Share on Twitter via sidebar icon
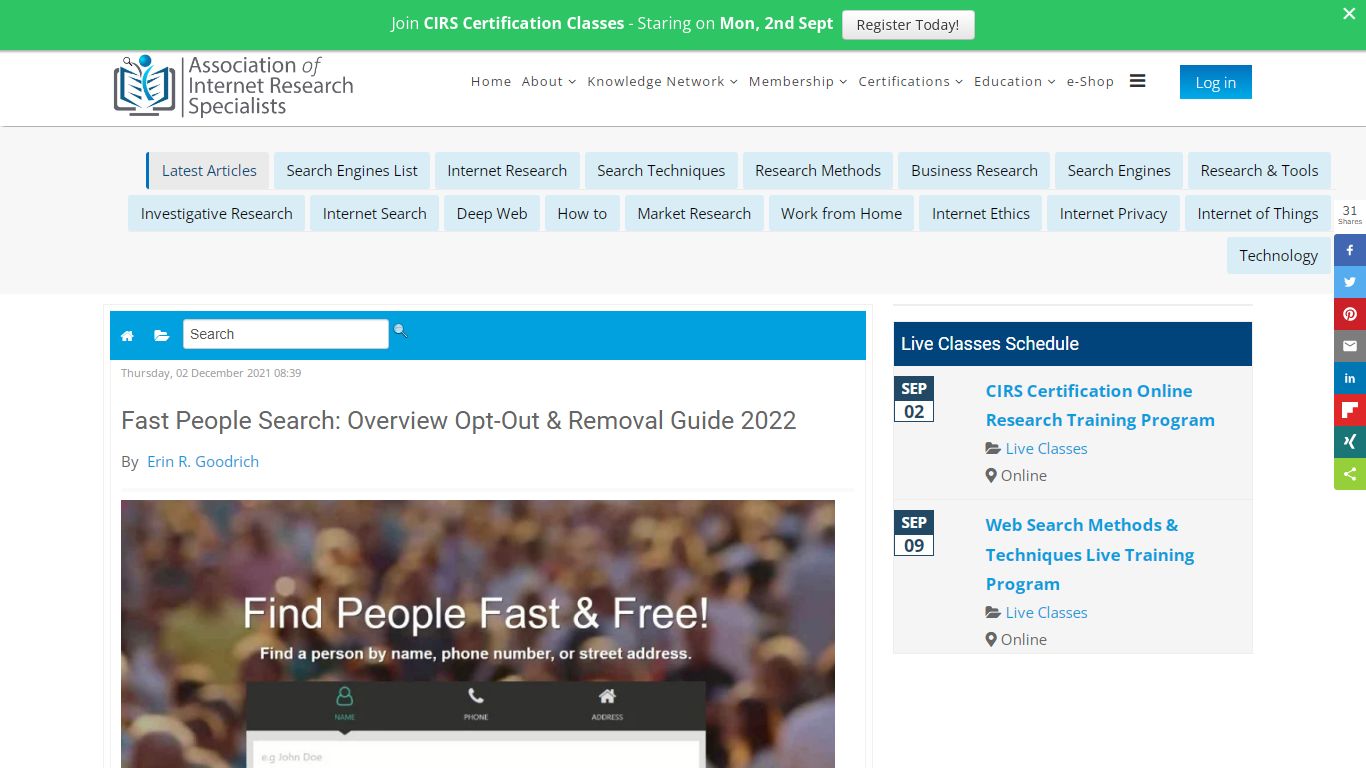The image size is (1366, 768). pos(1350,282)
